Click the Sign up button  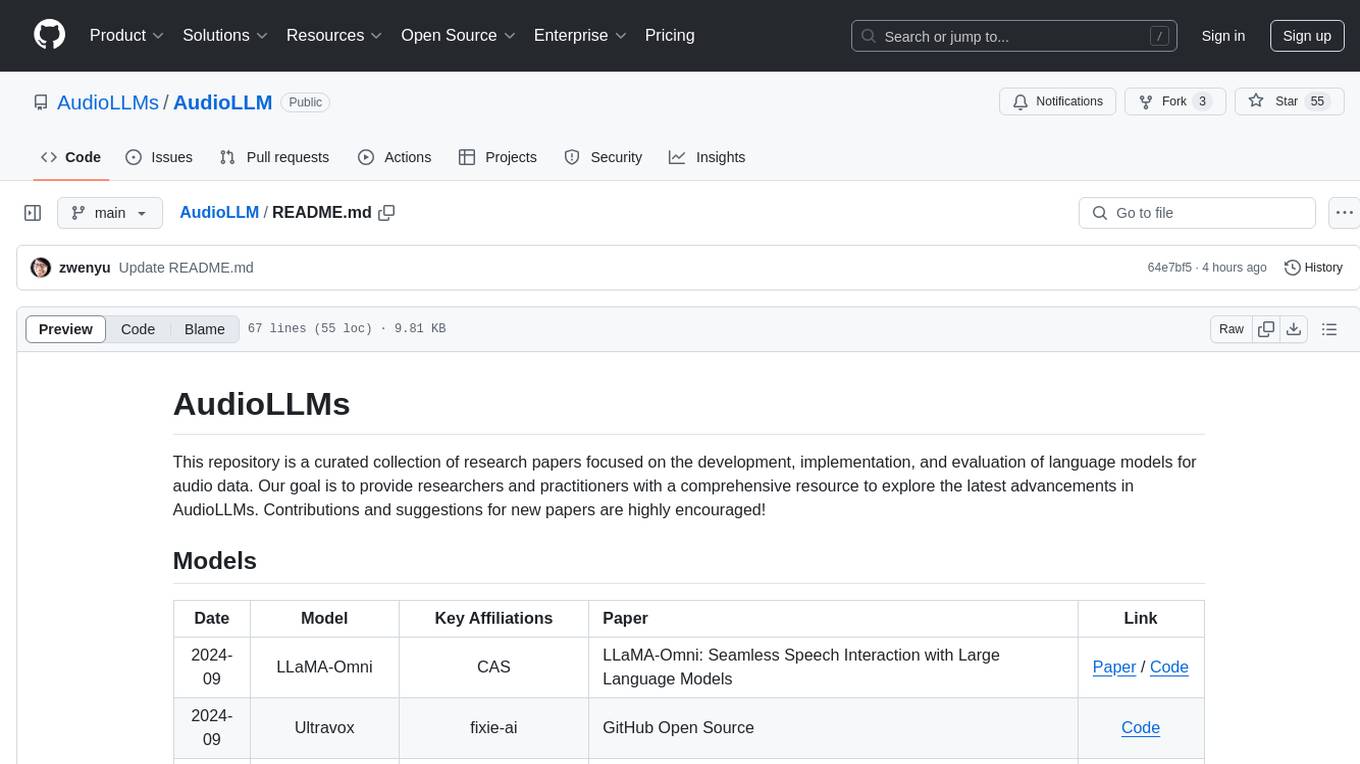(1307, 36)
